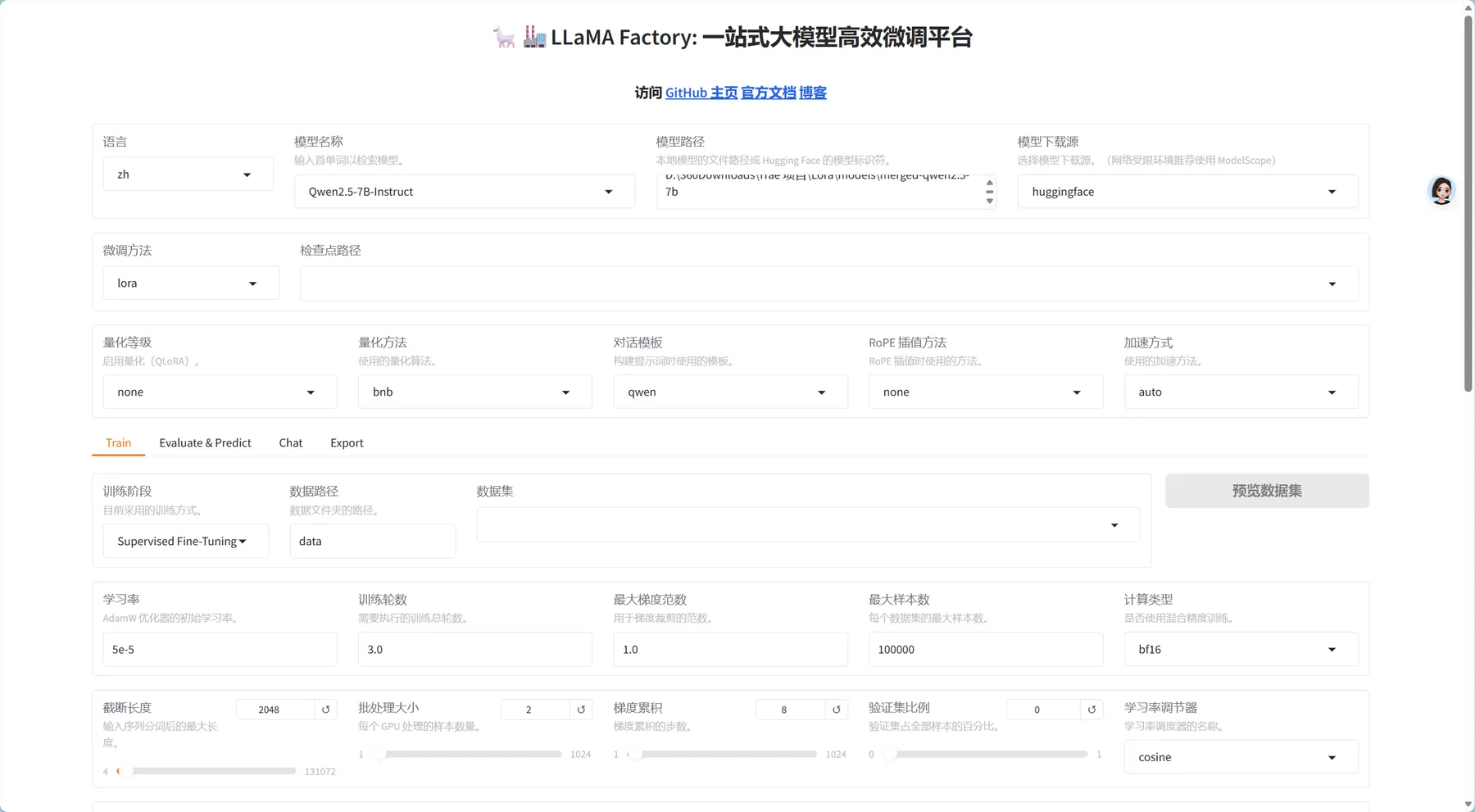1475x812 pixels.
Task: Switch to the Train tab
Action: tap(118, 443)
